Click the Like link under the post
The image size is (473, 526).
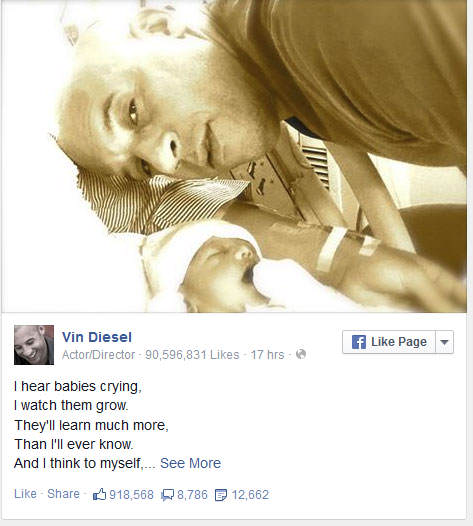pos(25,494)
